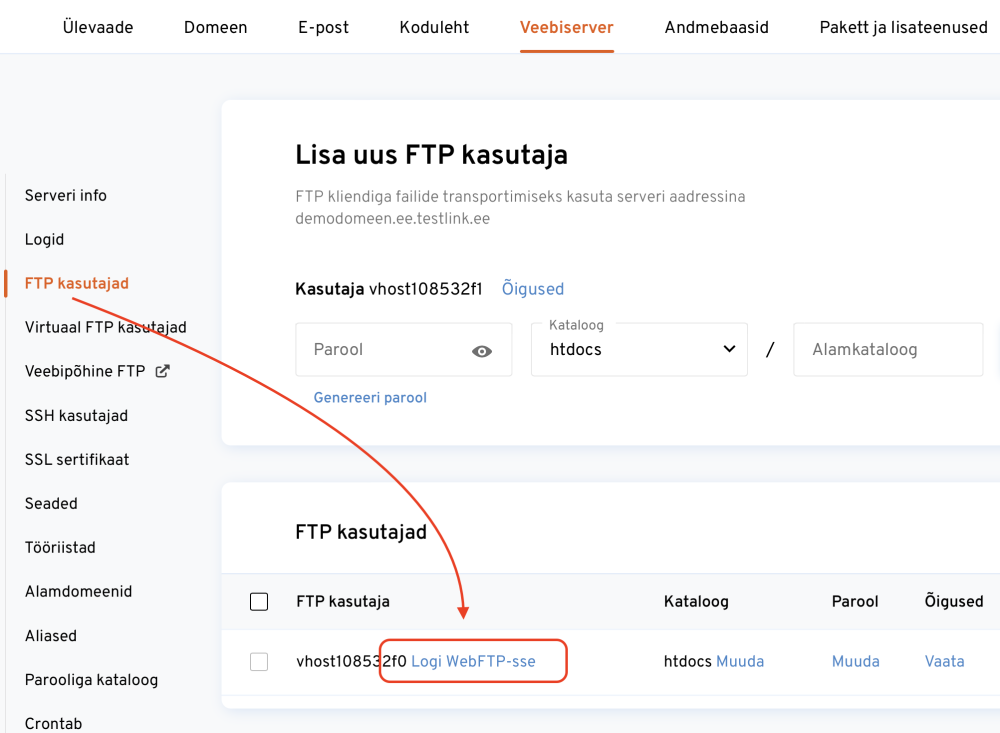Select the Koduleht tab
The width and height of the screenshot is (1000, 733).
(x=434, y=27)
